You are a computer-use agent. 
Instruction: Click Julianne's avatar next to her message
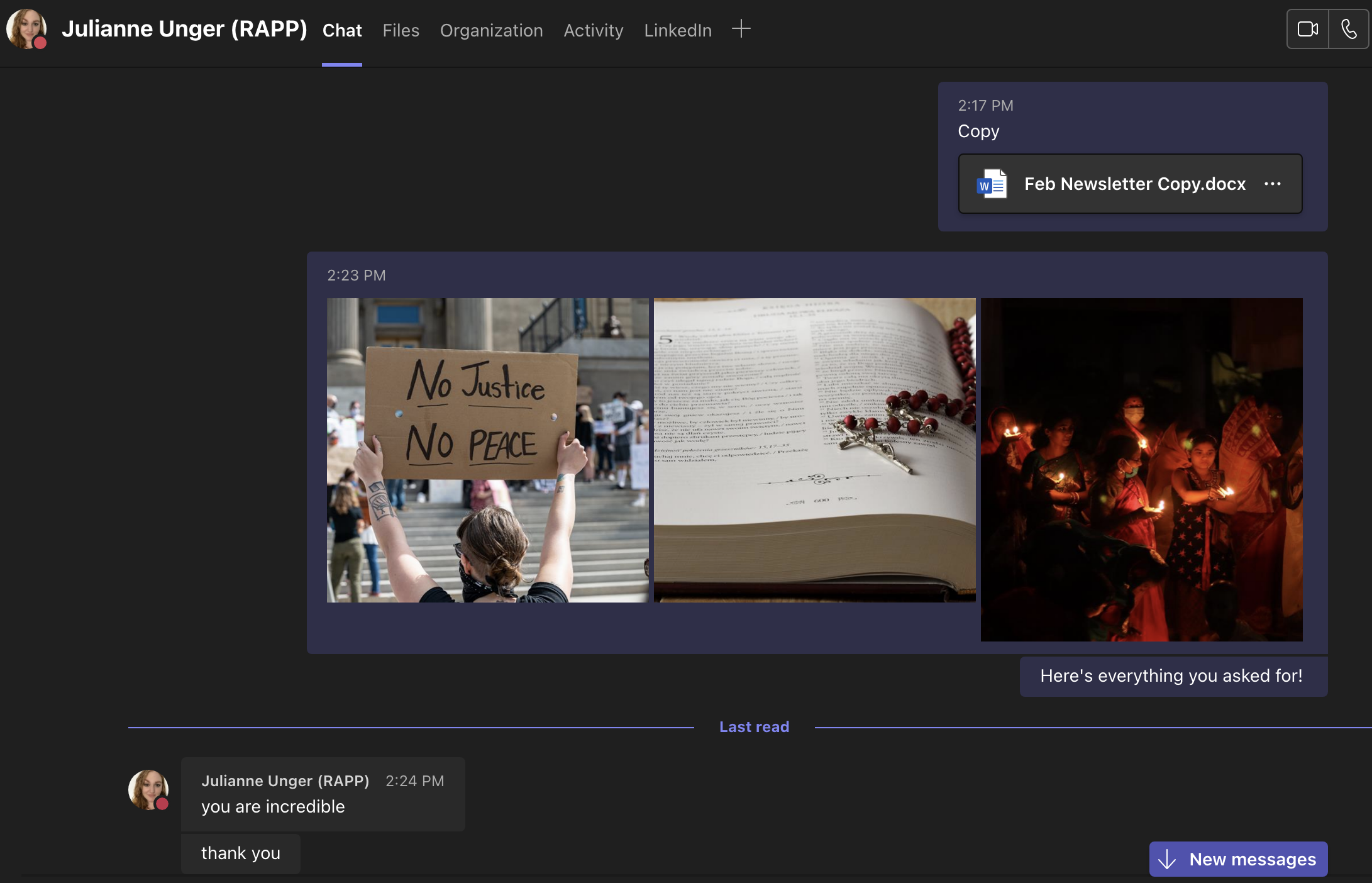tap(148, 789)
